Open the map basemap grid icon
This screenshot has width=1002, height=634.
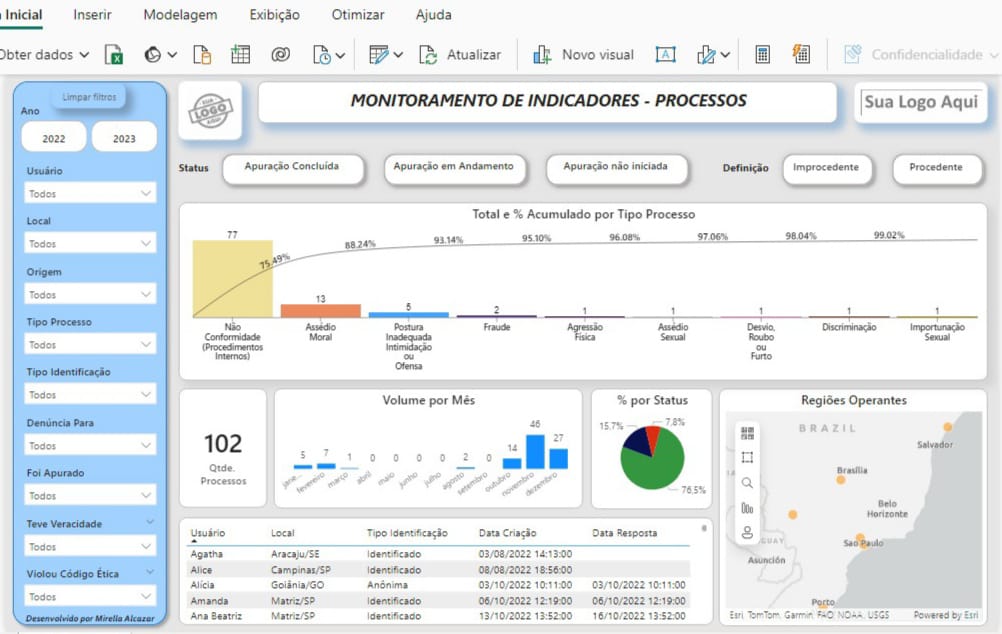[x=747, y=433]
